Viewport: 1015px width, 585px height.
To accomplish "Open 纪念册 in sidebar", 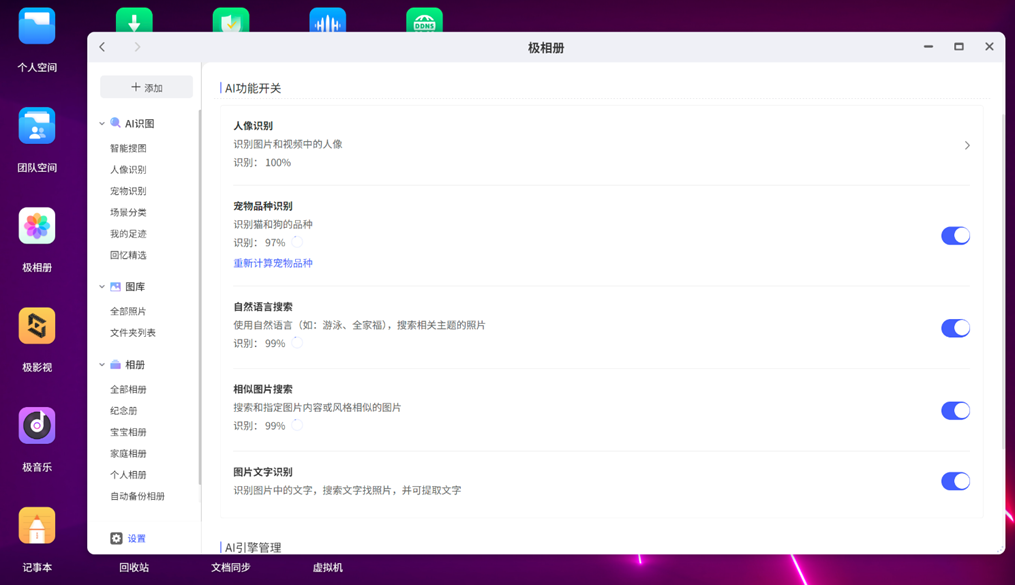I will point(124,411).
